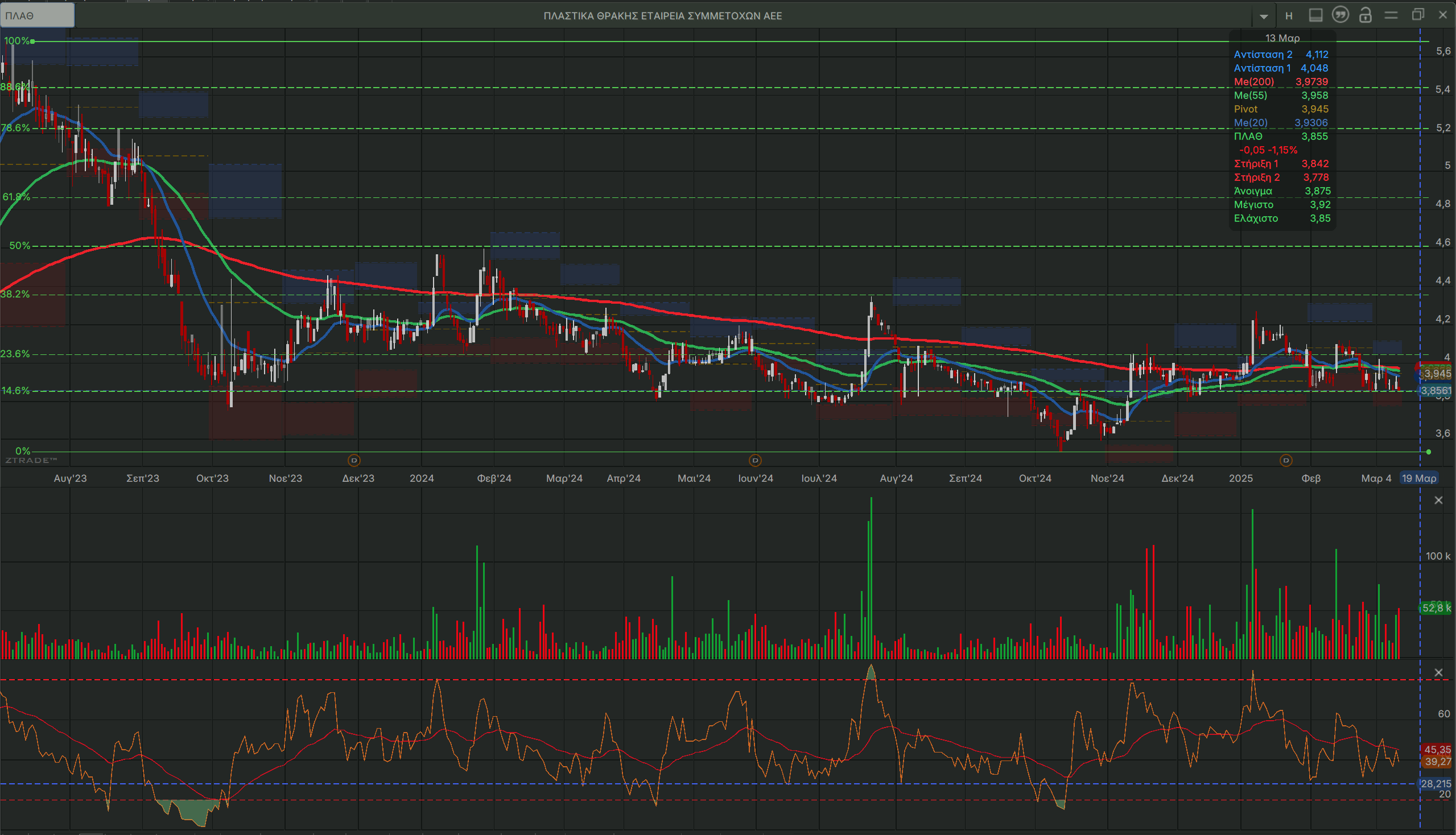Toggle the bottom panel layout icon
The width and height of the screenshot is (1456, 835).
[x=1315, y=15]
